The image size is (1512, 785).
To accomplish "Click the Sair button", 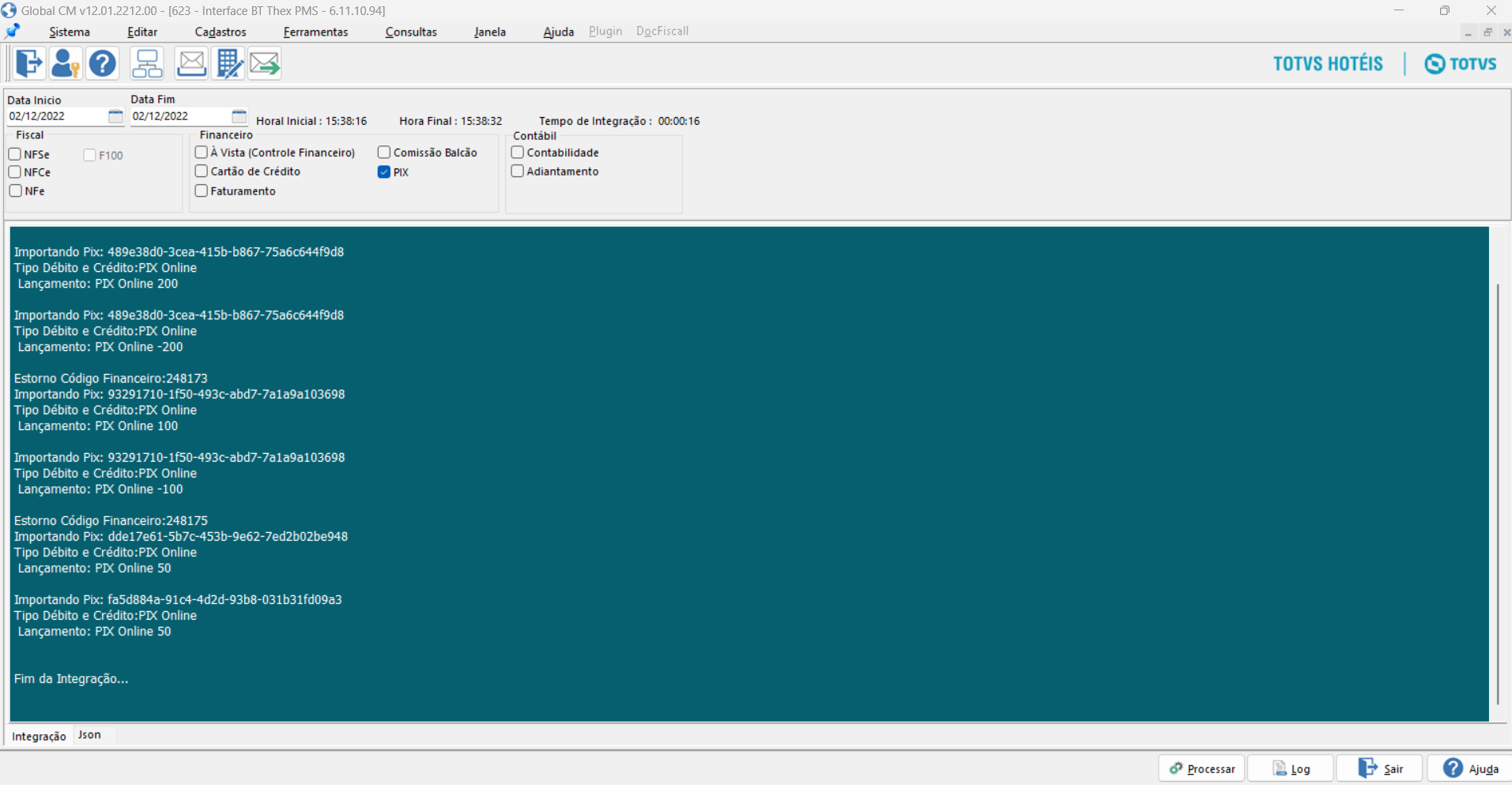I will [x=1380, y=768].
